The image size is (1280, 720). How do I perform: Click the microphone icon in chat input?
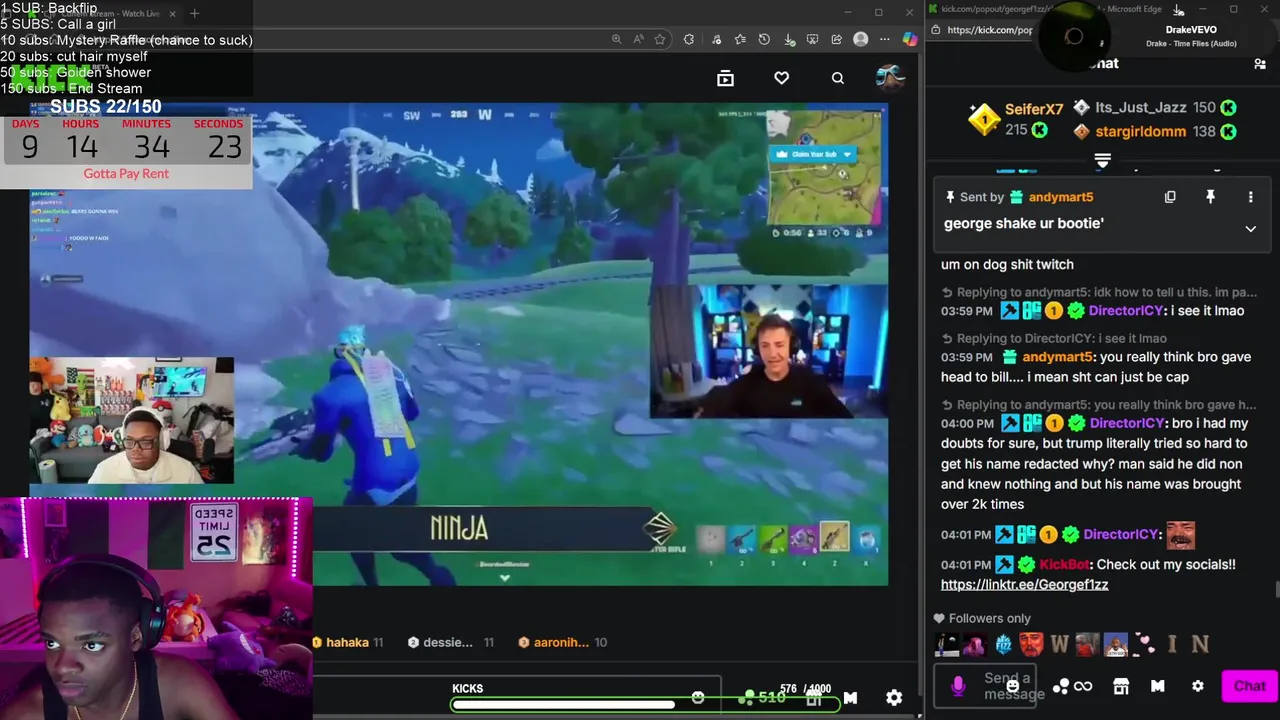958,685
